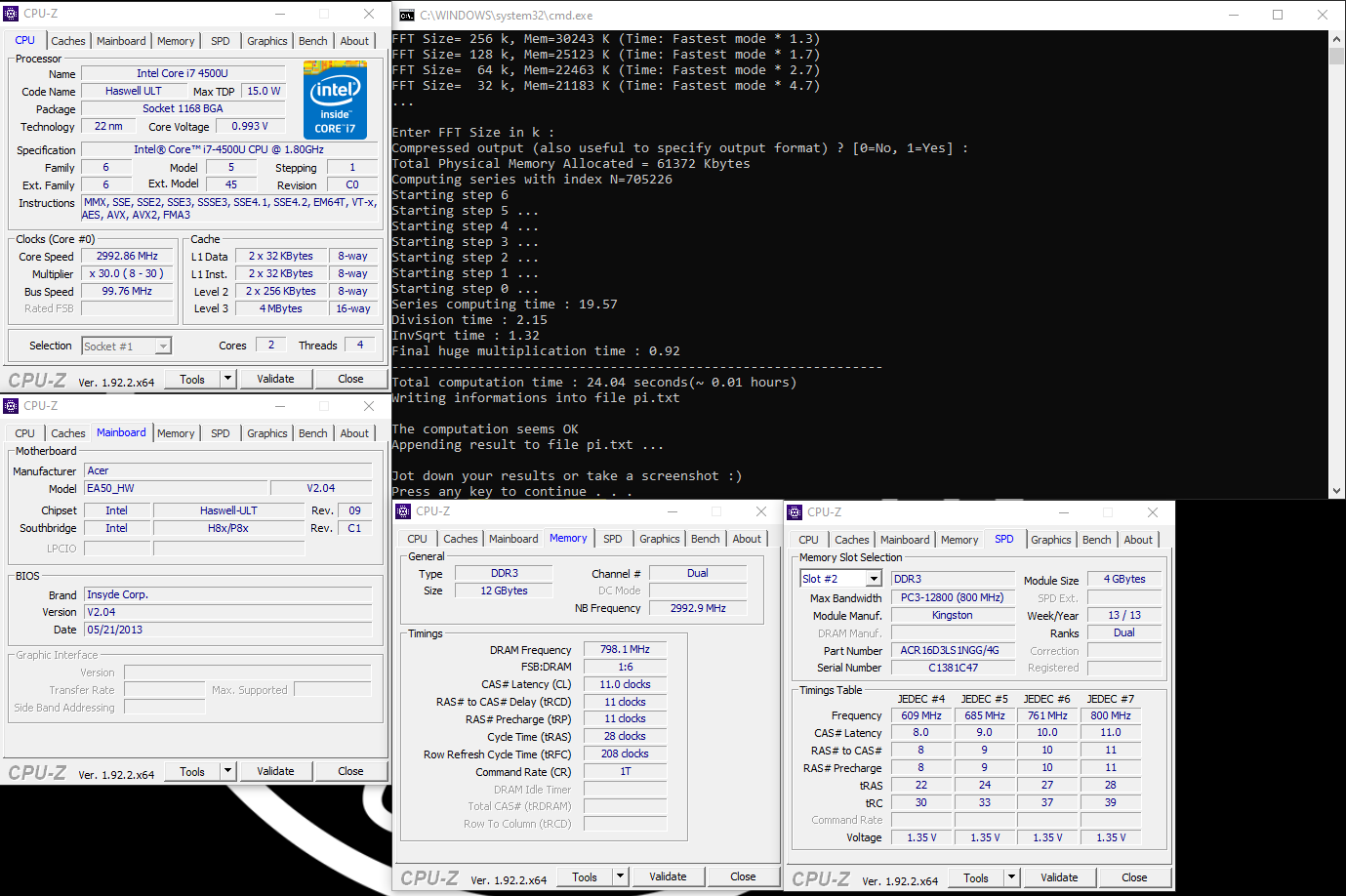Minimize the CPU-Z Mainboard window
1346x896 pixels.
[x=280, y=406]
